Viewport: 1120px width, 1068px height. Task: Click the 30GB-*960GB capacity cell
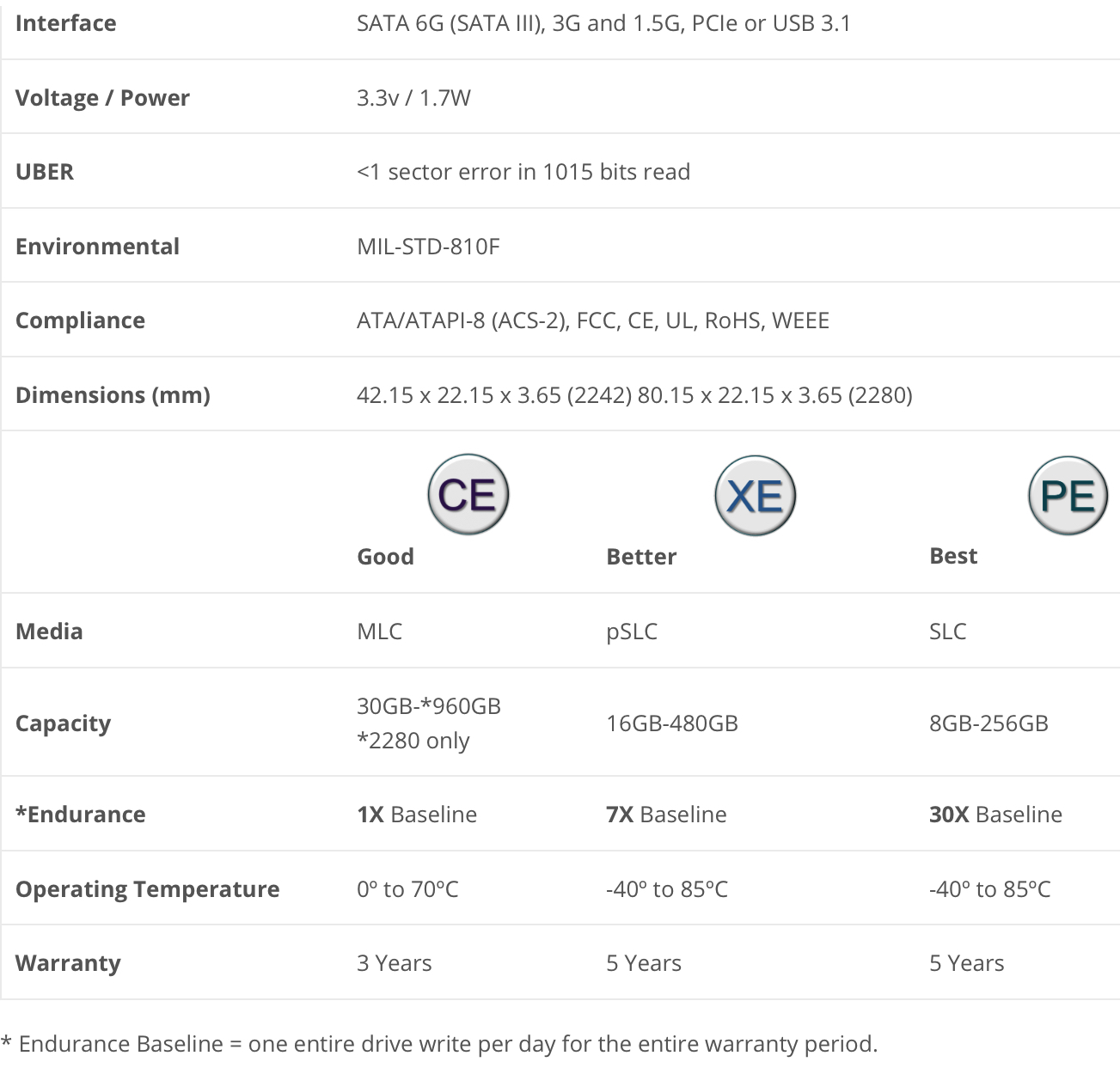coord(429,723)
